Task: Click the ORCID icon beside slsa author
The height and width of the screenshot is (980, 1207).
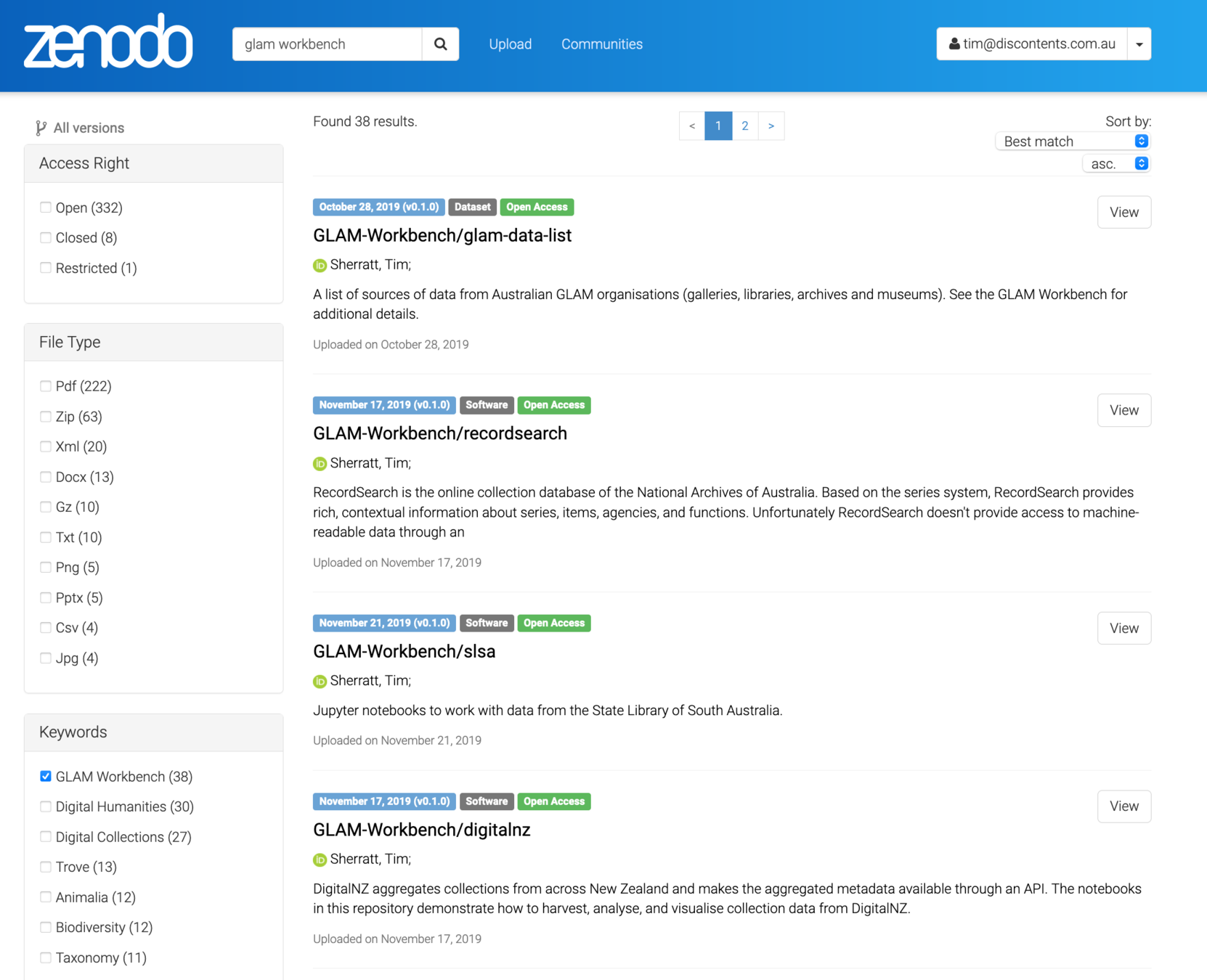Action: pos(320,682)
